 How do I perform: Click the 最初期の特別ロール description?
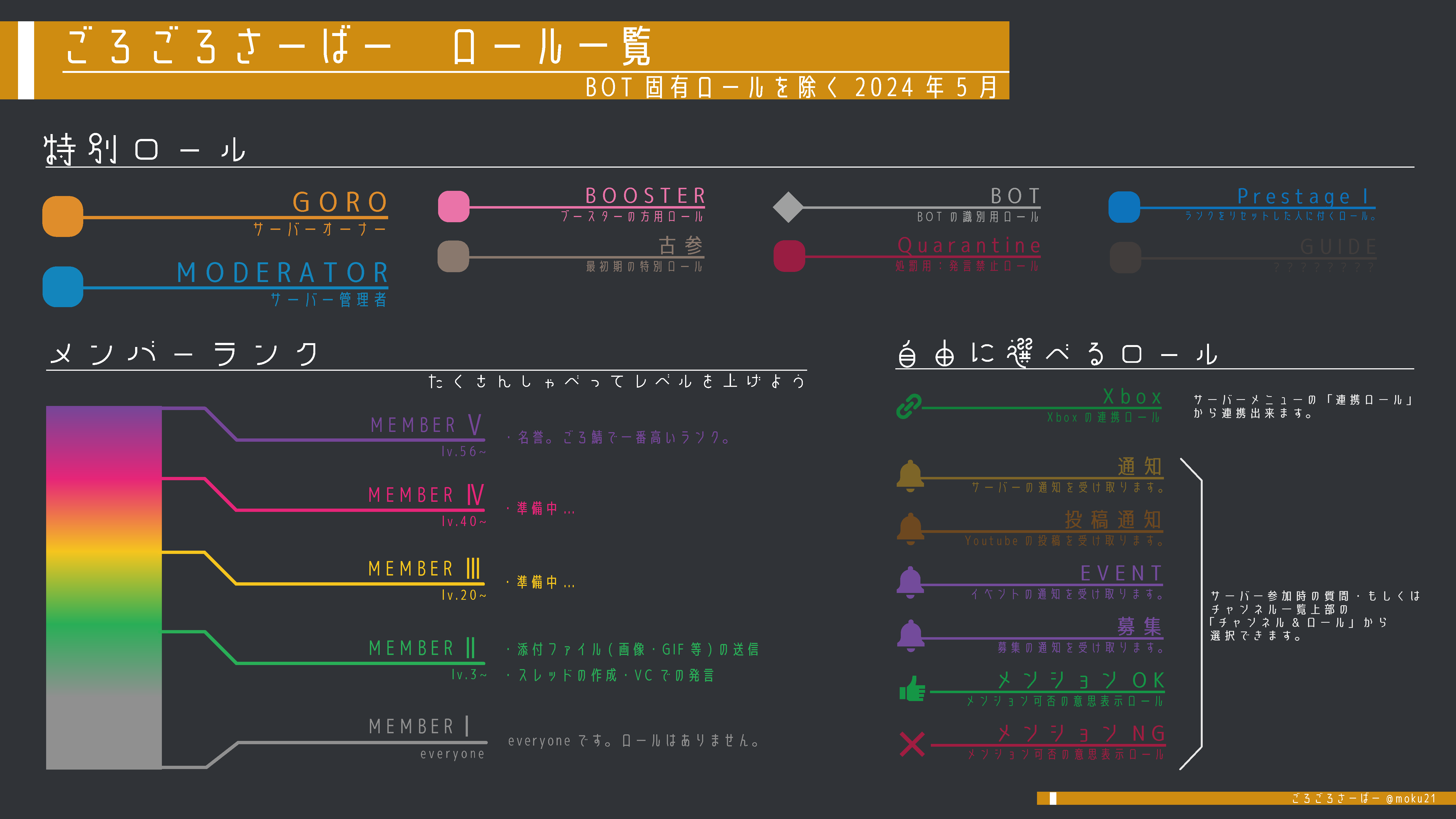coord(645,266)
